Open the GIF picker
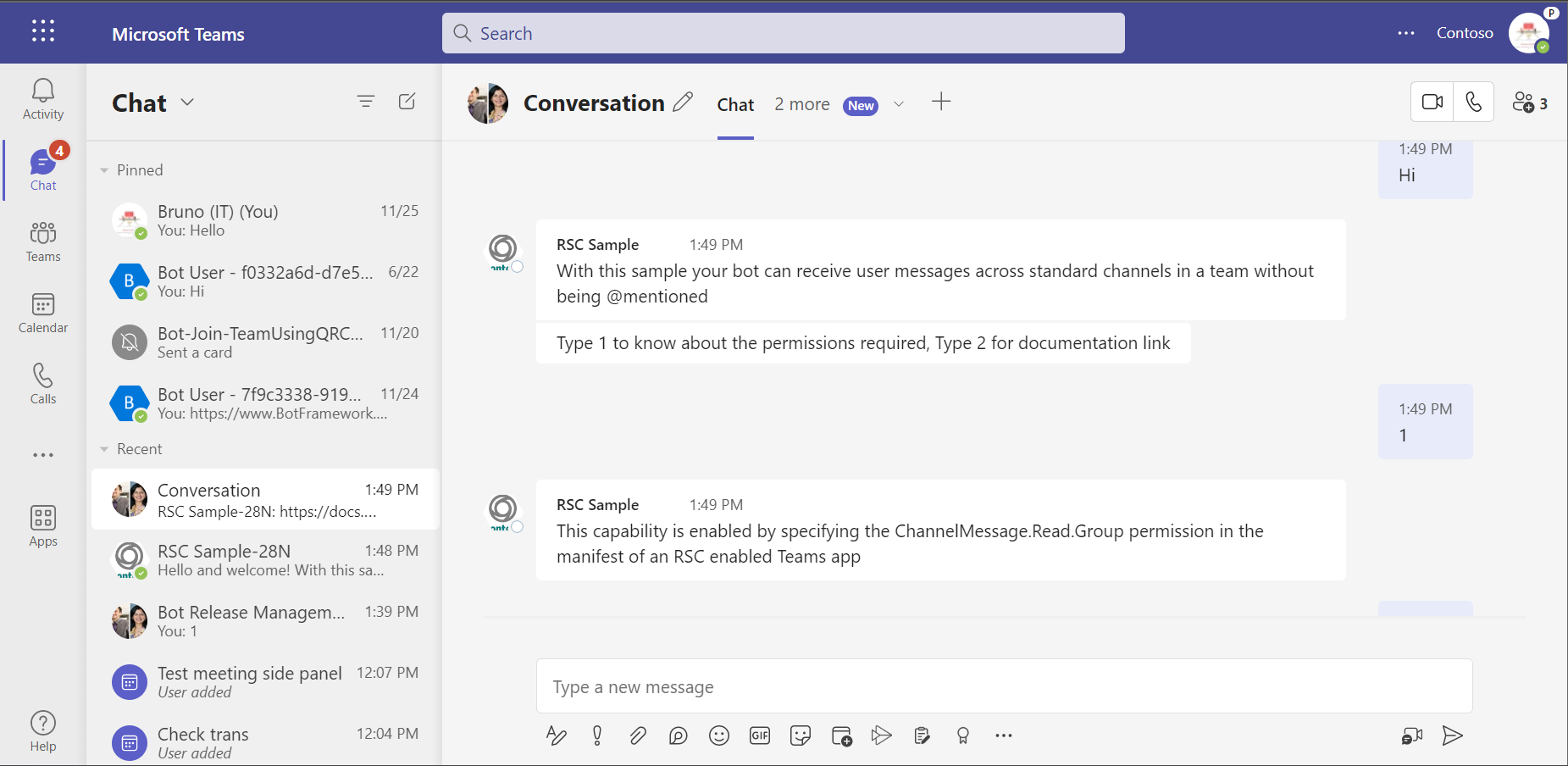 [760, 735]
